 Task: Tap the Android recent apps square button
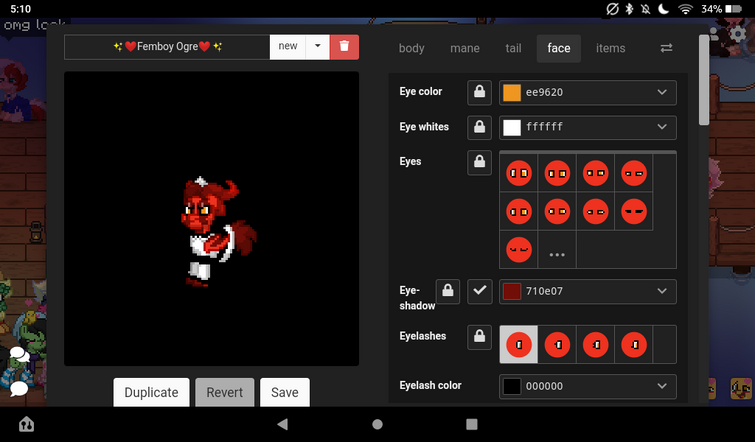(x=472, y=424)
